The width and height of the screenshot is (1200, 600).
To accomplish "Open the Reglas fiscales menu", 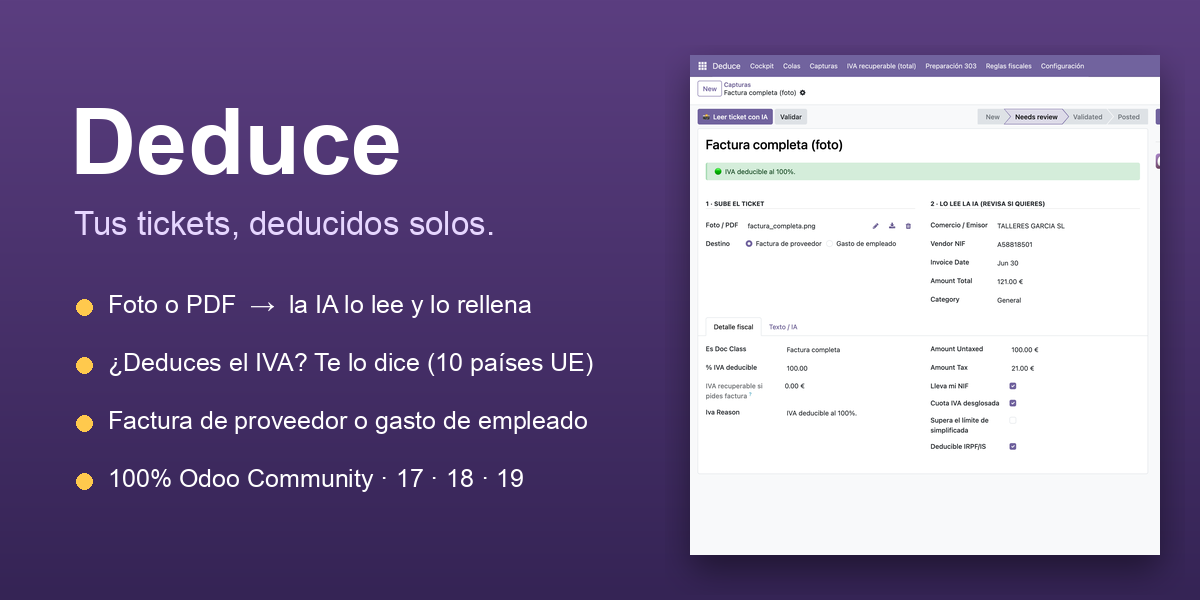I will (x=1009, y=66).
